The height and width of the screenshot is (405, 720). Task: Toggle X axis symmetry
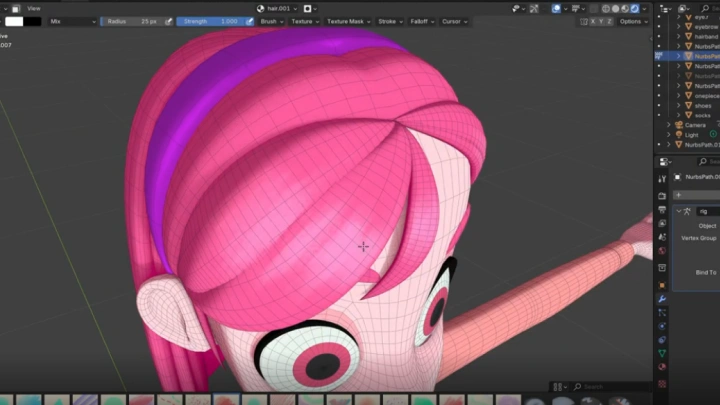(593, 22)
